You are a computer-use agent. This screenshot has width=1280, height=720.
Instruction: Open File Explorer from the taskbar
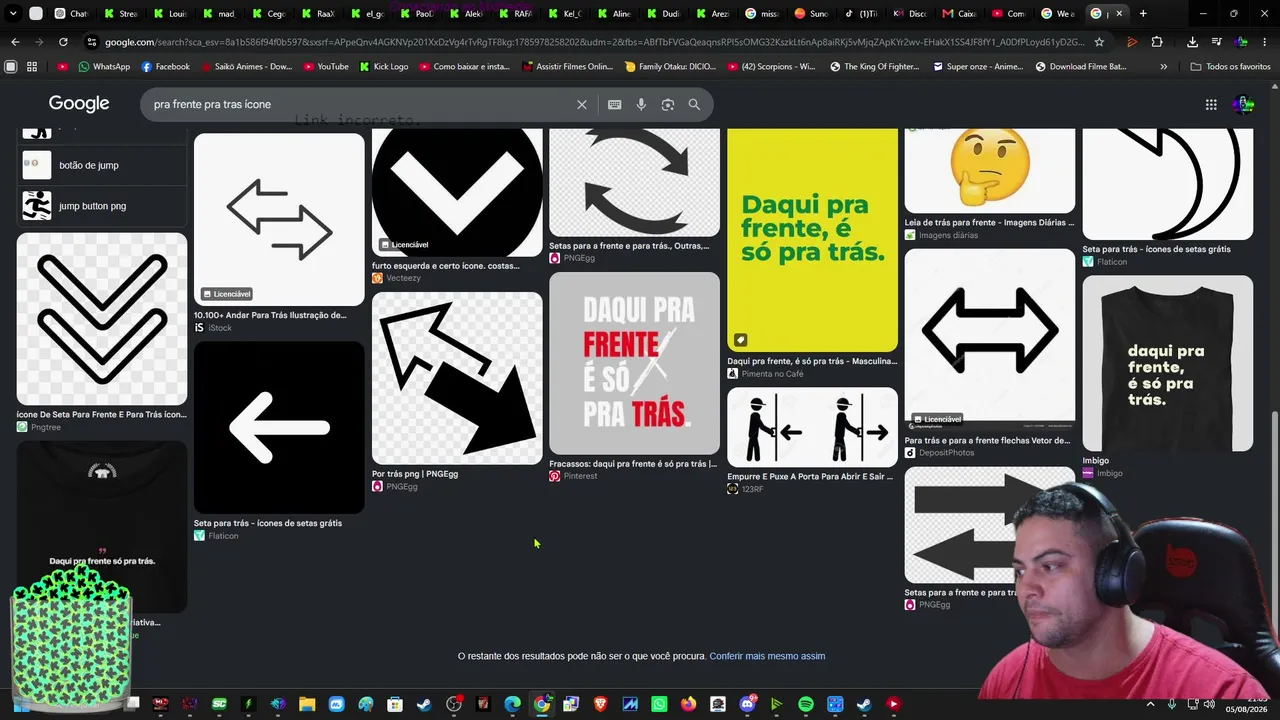pos(307,704)
